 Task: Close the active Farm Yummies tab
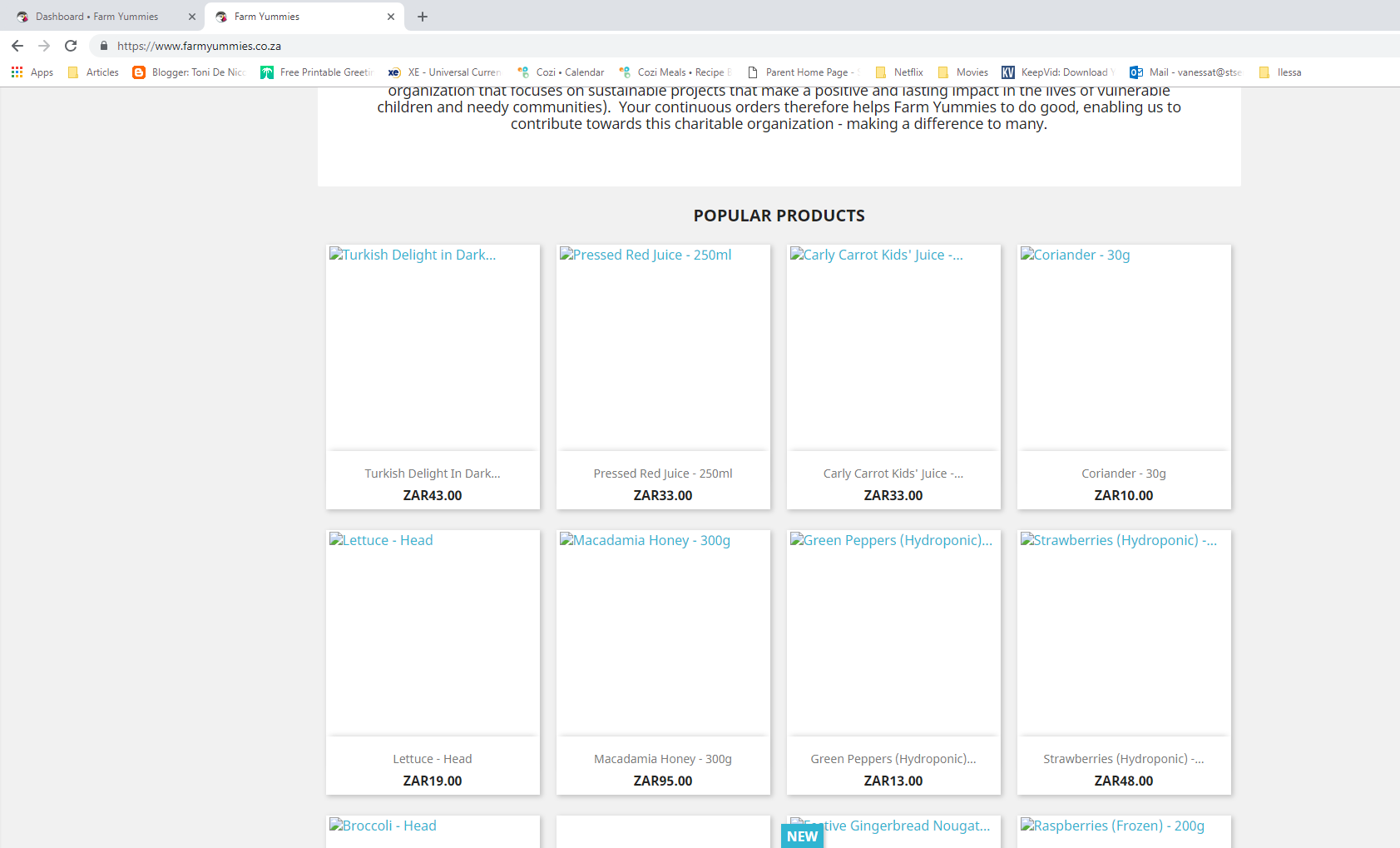(391, 17)
